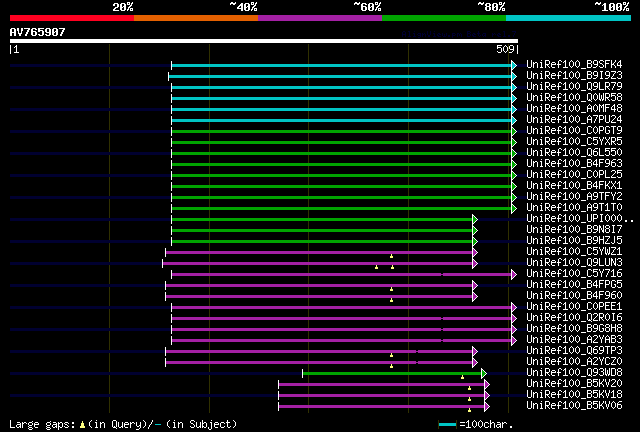Select the UniRef100_B4F960 label
This screenshot has height=432, width=640.
click(x=574, y=296)
